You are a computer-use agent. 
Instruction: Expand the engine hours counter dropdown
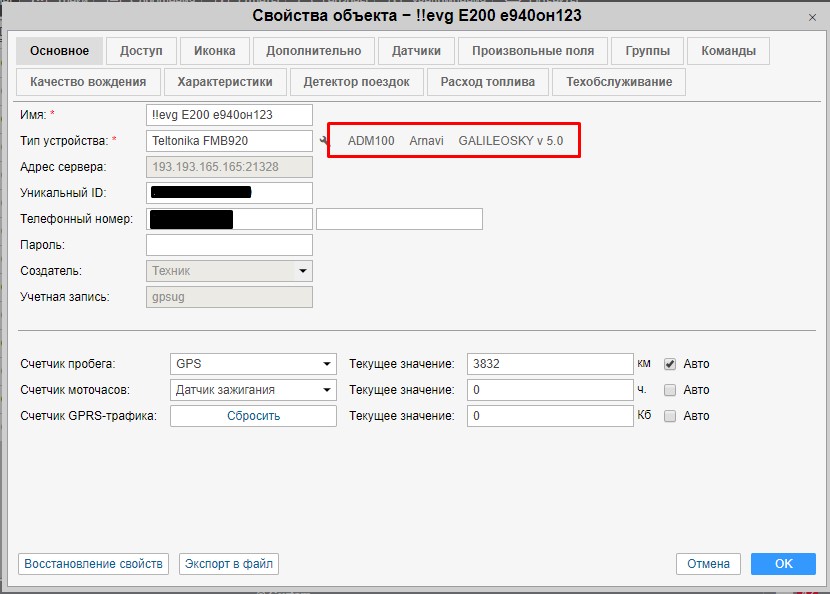click(253, 390)
